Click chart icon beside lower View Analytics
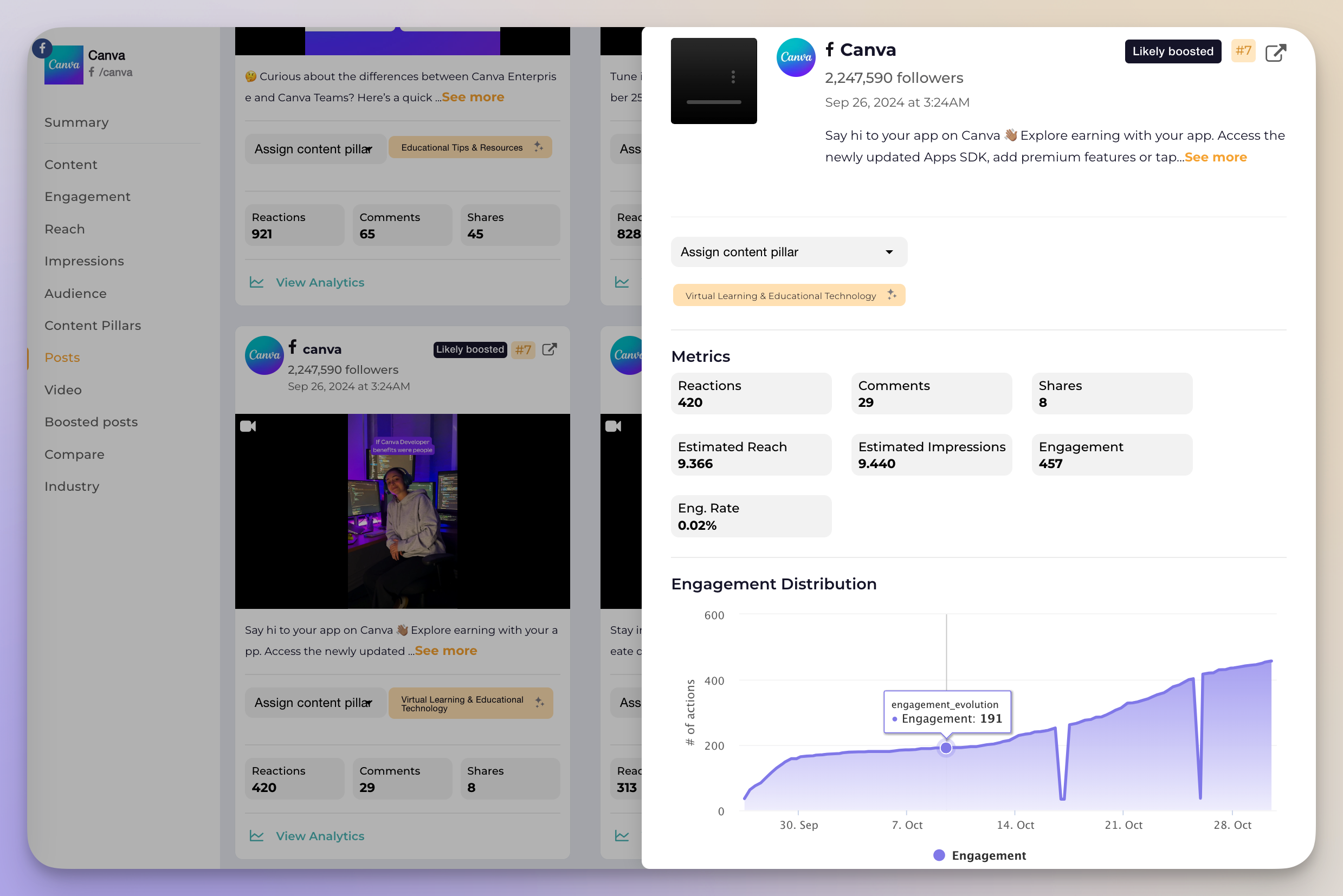 257,836
